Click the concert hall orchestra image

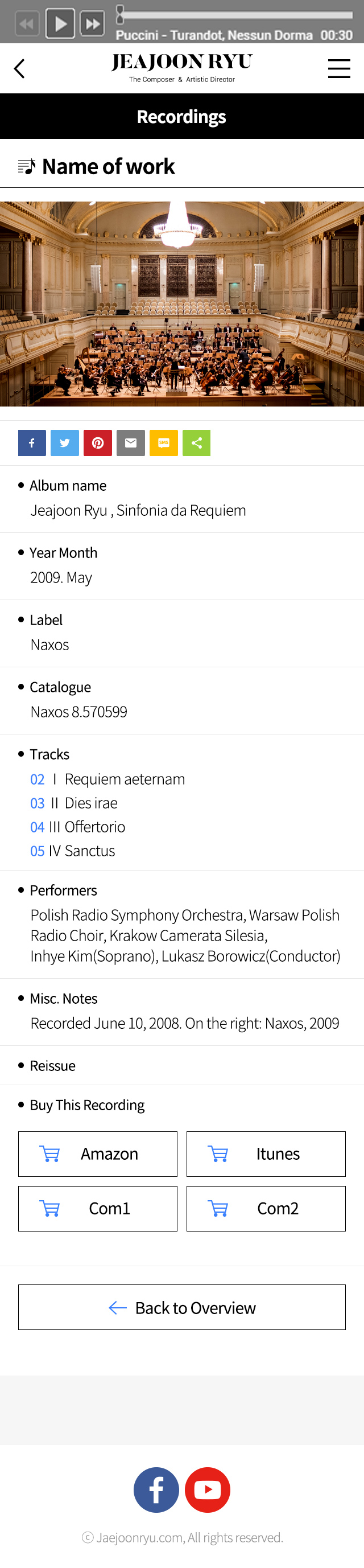coord(181,303)
